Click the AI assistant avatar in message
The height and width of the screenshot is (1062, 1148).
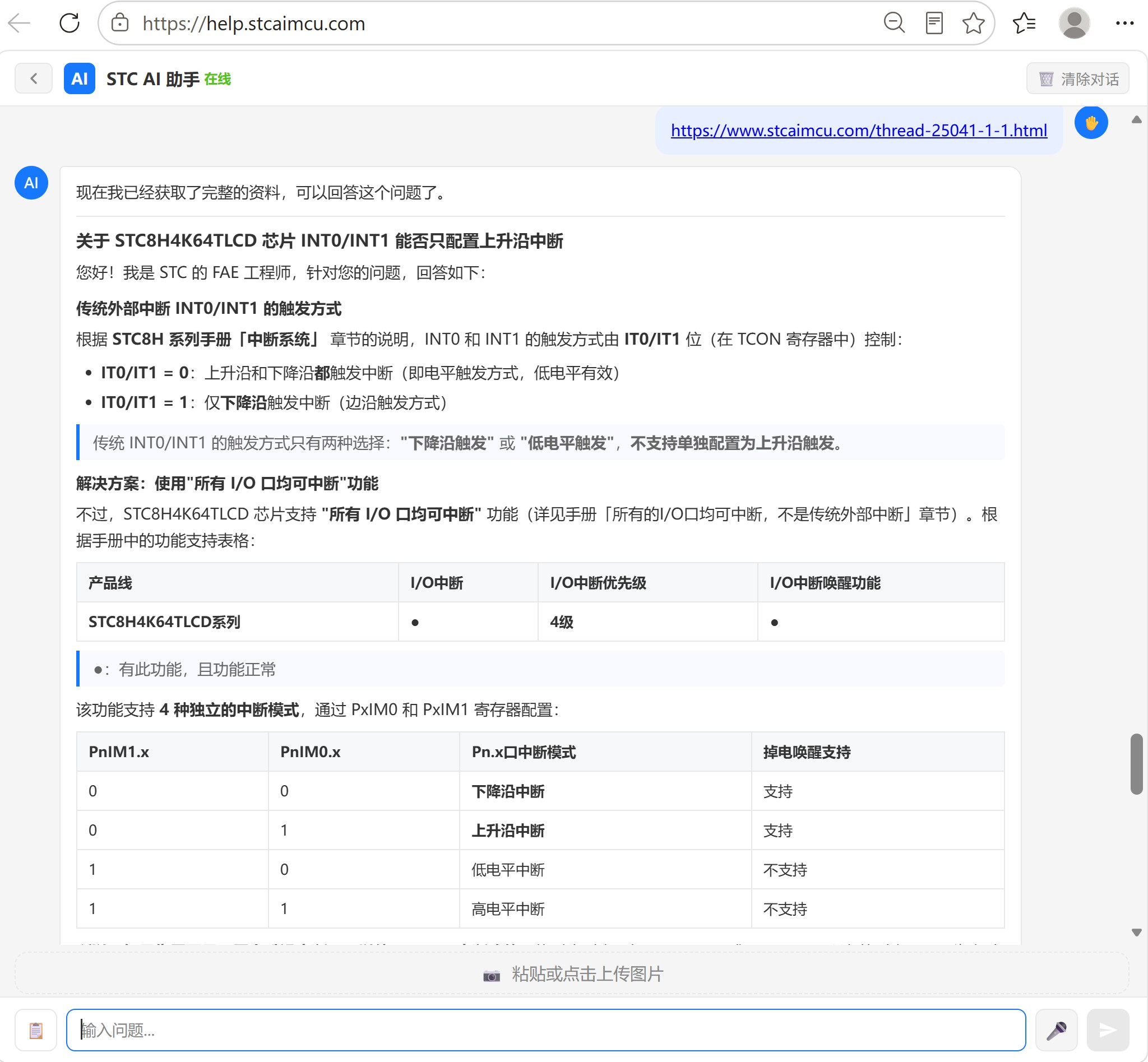coord(31,183)
